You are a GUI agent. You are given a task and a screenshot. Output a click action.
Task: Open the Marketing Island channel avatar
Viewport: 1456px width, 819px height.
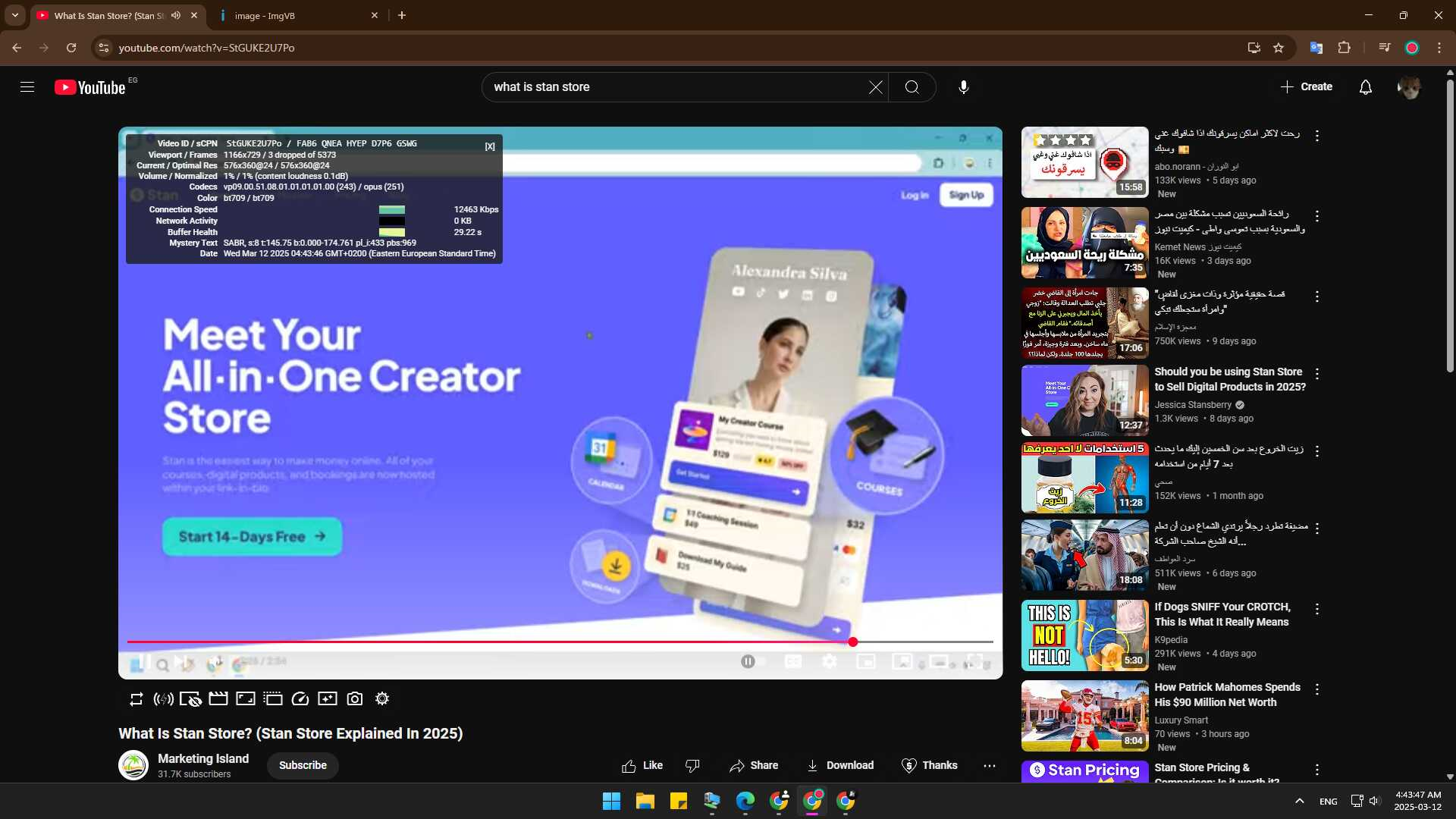point(133,765)
